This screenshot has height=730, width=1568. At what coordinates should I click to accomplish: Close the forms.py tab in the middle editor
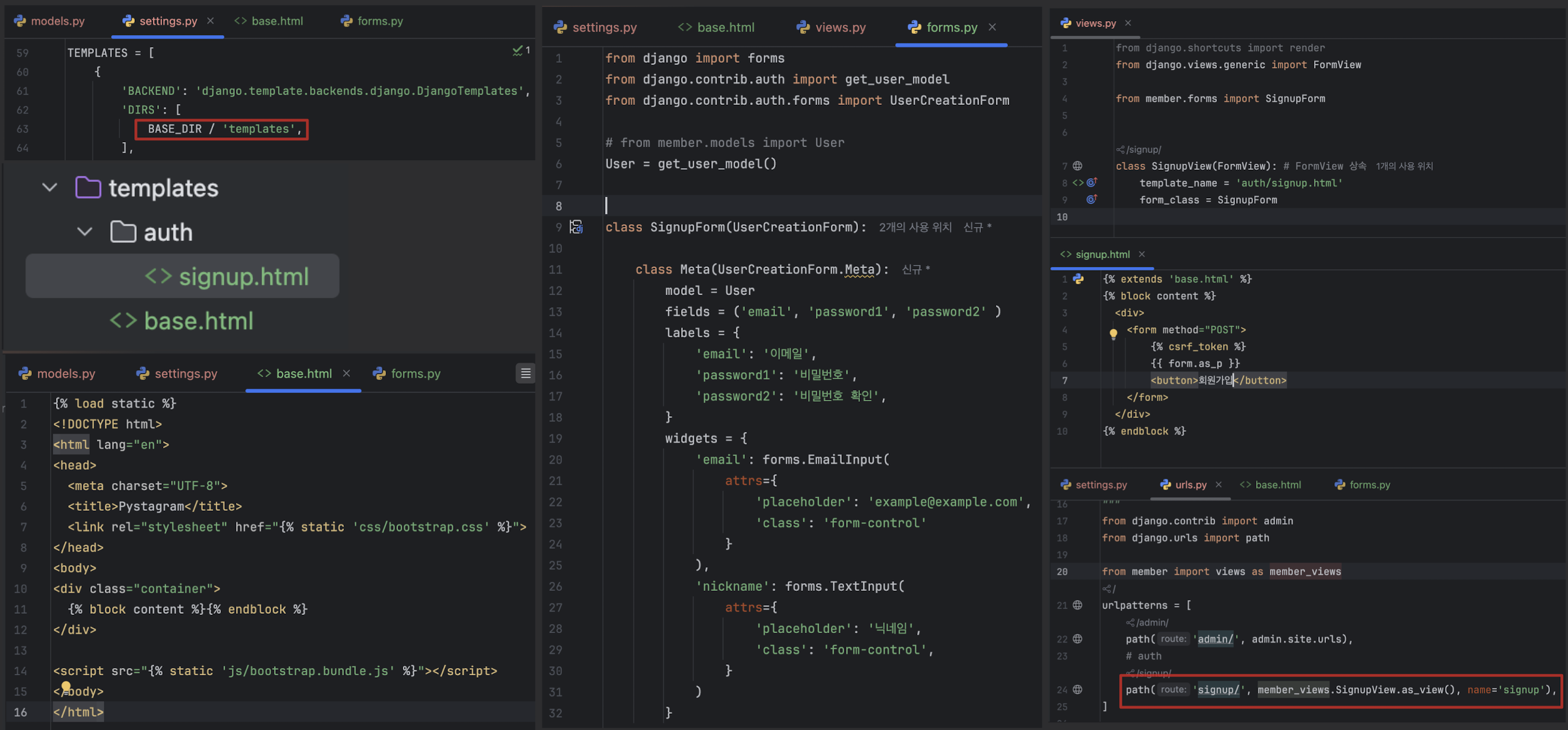pos(992,27)
